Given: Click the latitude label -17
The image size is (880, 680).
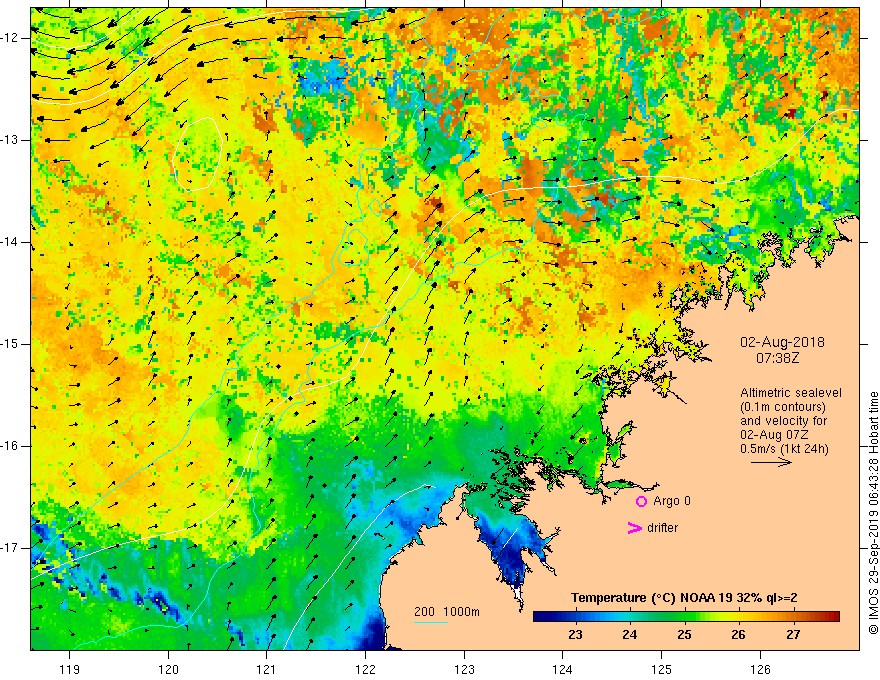Looking at the screenshot, I should tap(11, 548).
